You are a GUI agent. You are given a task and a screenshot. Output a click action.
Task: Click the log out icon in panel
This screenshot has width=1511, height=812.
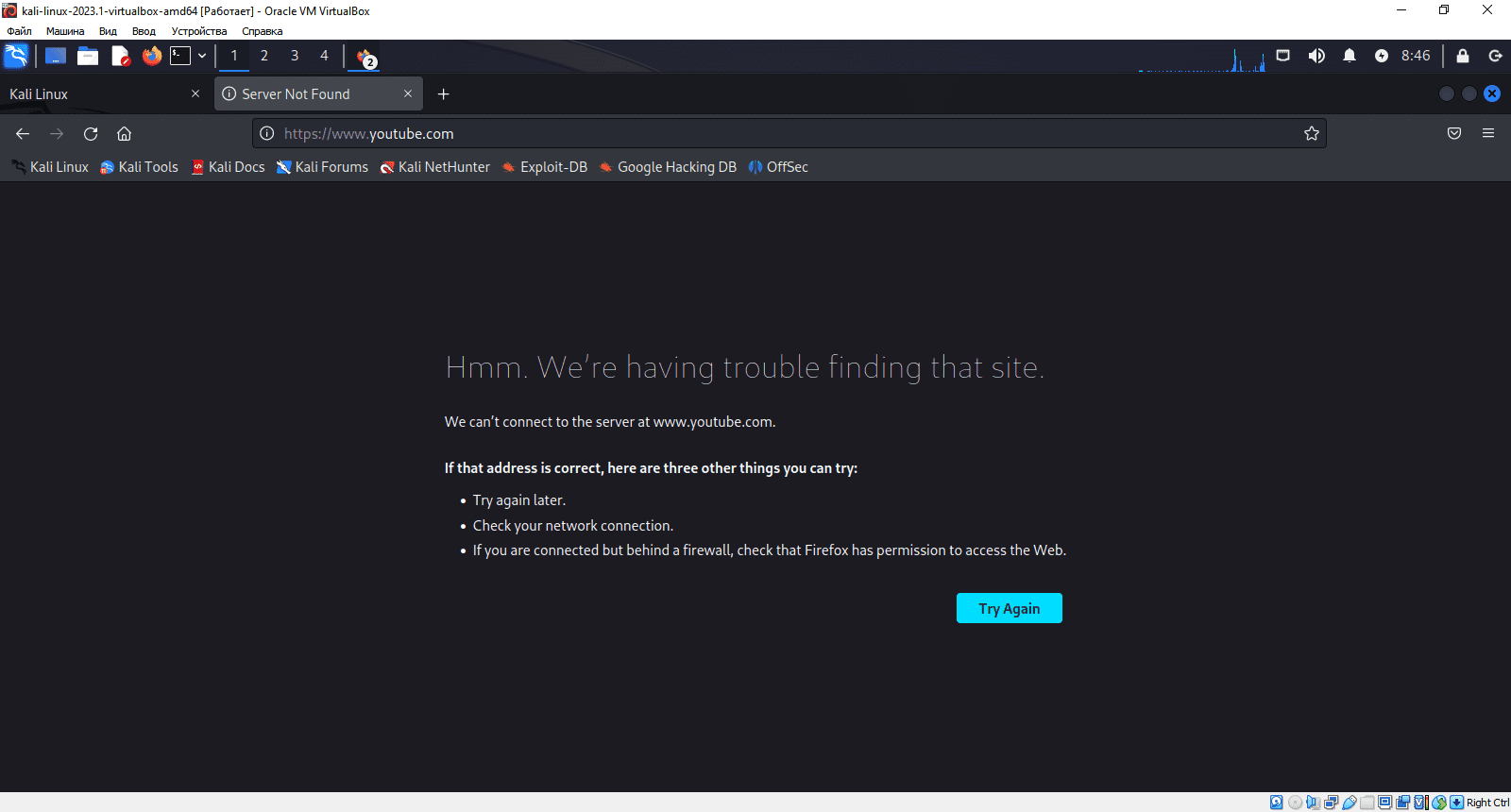tap(1495, 56)
